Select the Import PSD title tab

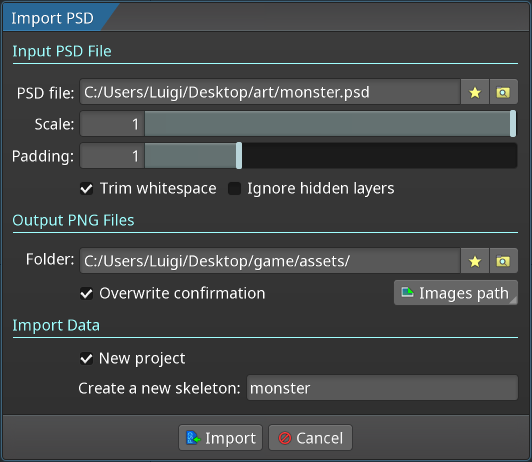[53, 18]
